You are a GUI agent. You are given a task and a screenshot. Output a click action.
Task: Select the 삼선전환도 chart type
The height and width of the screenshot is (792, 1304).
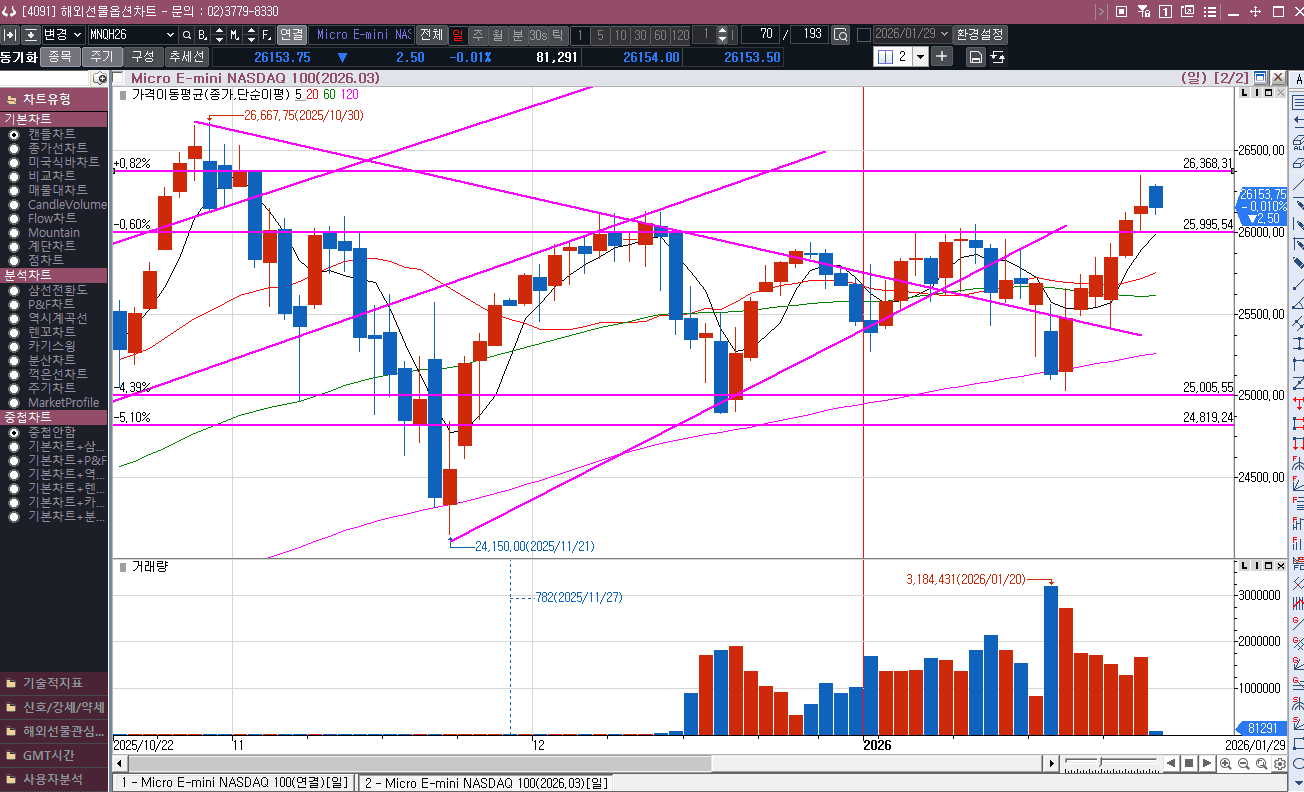click(14, 291)
